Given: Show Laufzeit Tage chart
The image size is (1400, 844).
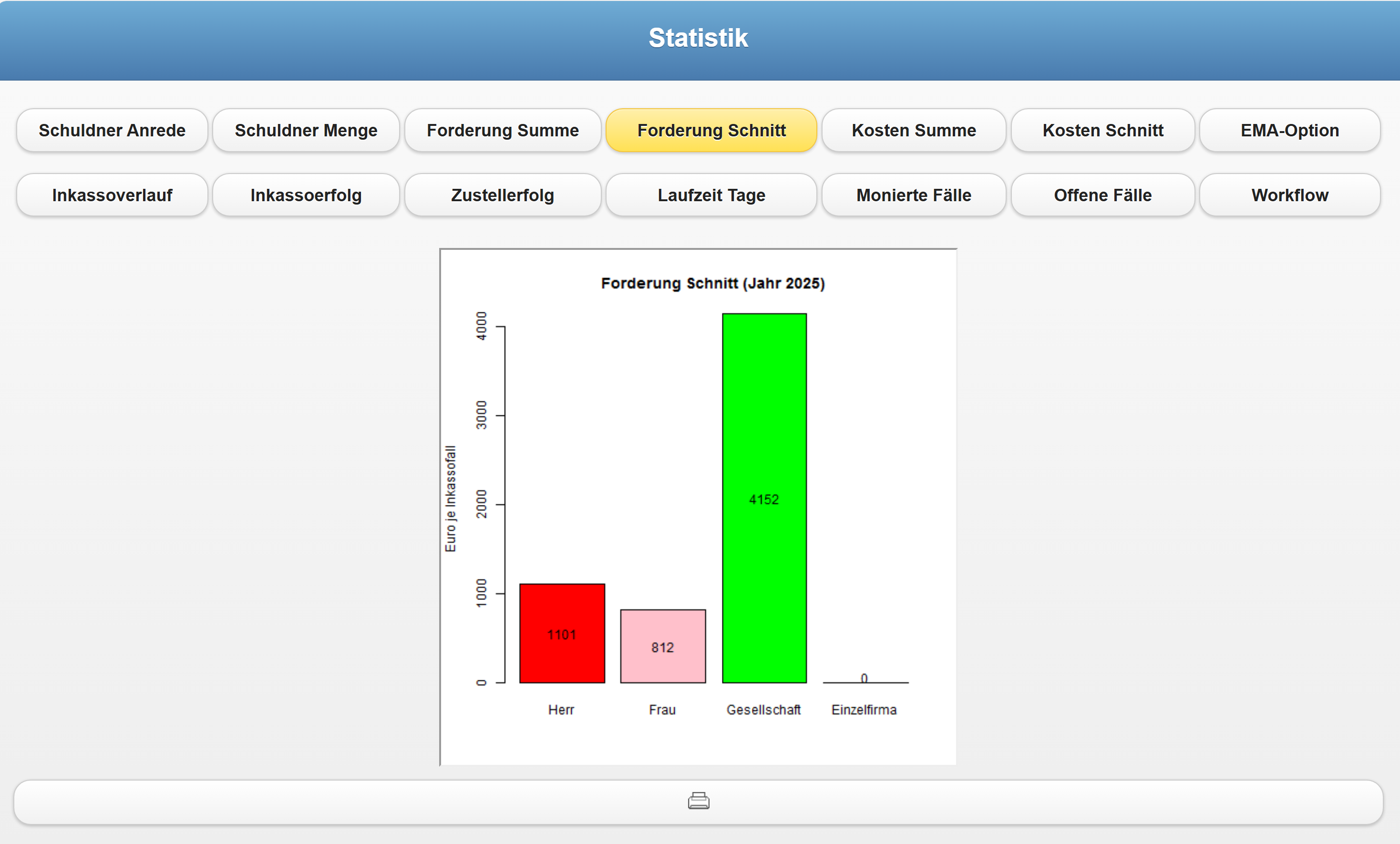Looking at the screenshot, I should [711, 195].
